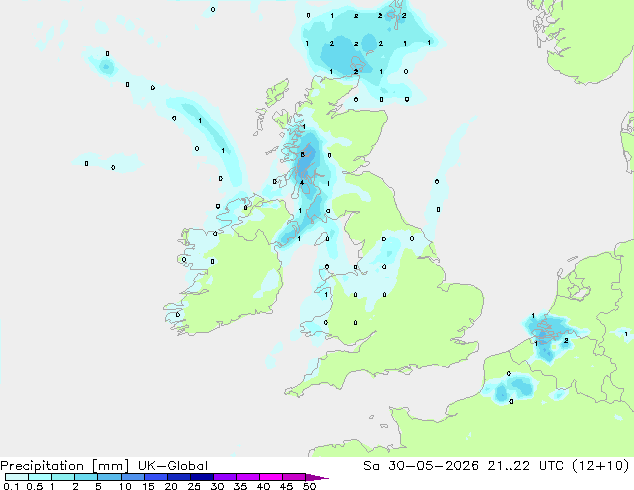The width and height of the screenshot is (634, 490).
Task: Click the 45–50 mm legend color swatch
Action: click(294, 477)
